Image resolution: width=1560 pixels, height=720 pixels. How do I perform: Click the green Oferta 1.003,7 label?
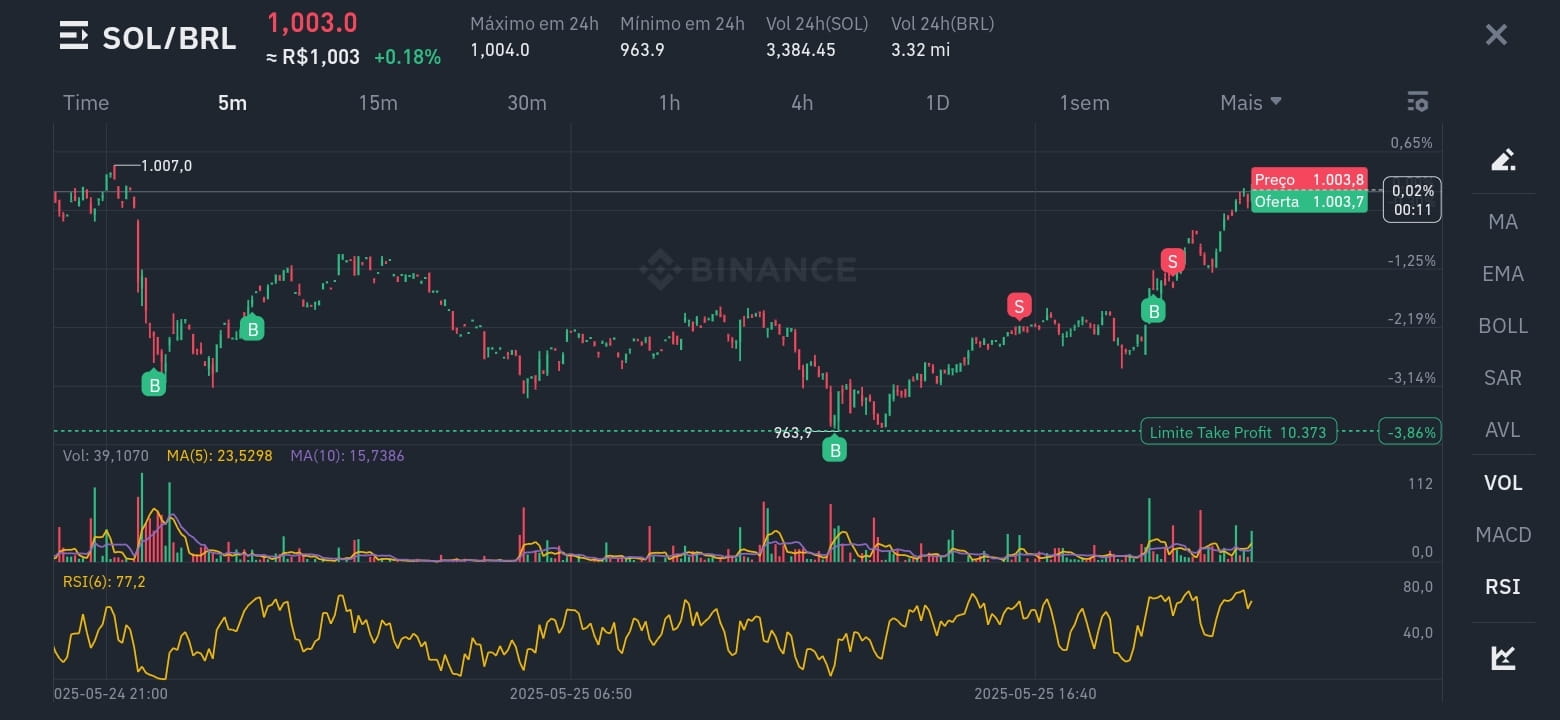point(1309,201)
